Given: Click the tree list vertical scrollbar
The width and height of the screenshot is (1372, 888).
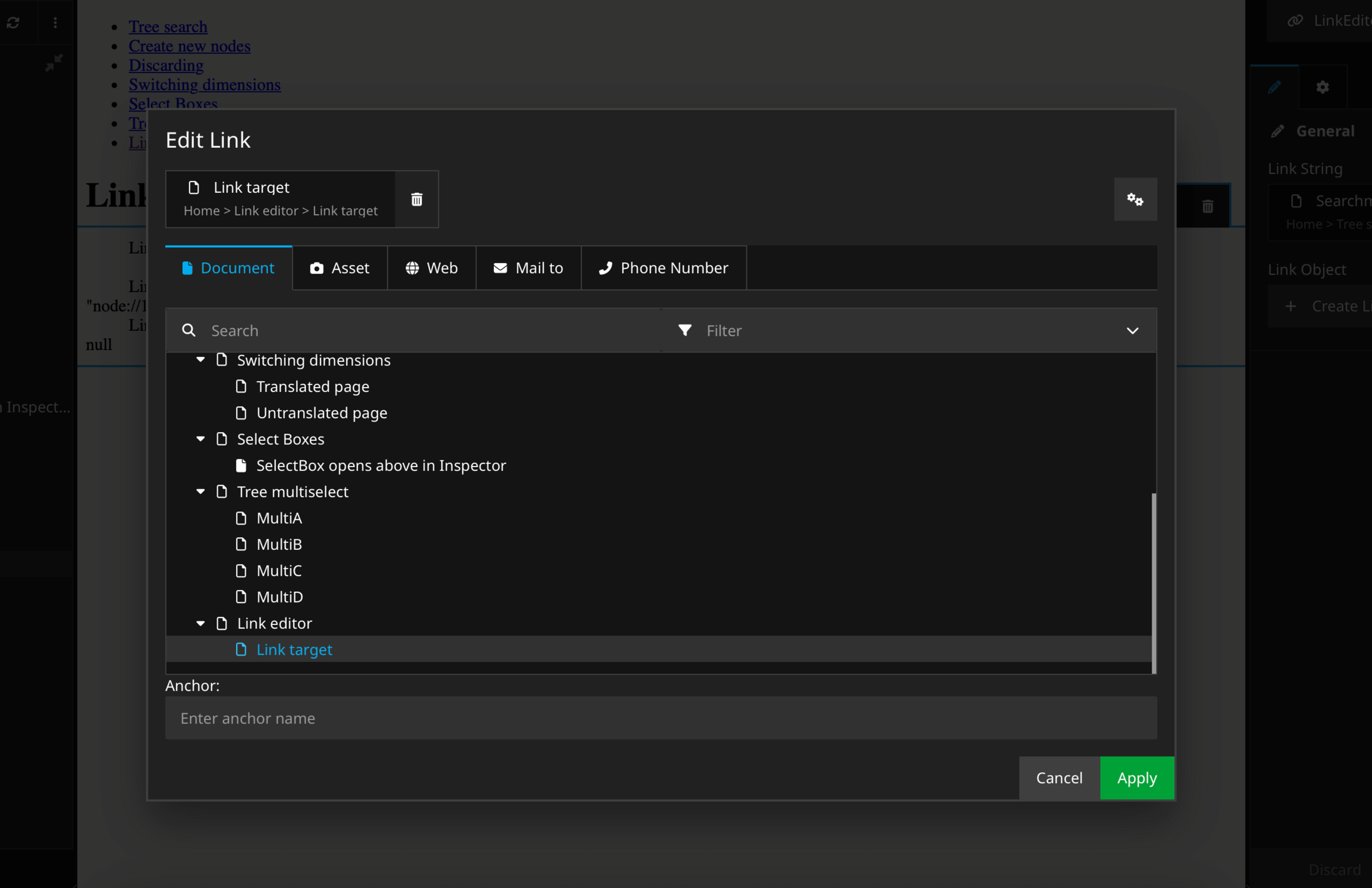Looking at the screenshot, I should pos(1153,582).
